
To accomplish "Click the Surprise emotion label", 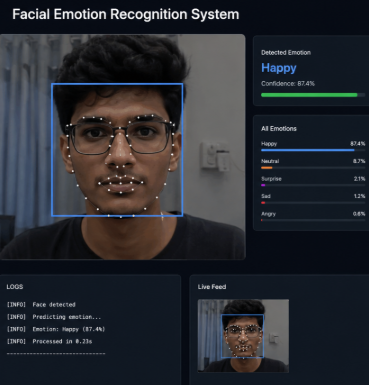I will pos(271,179).
